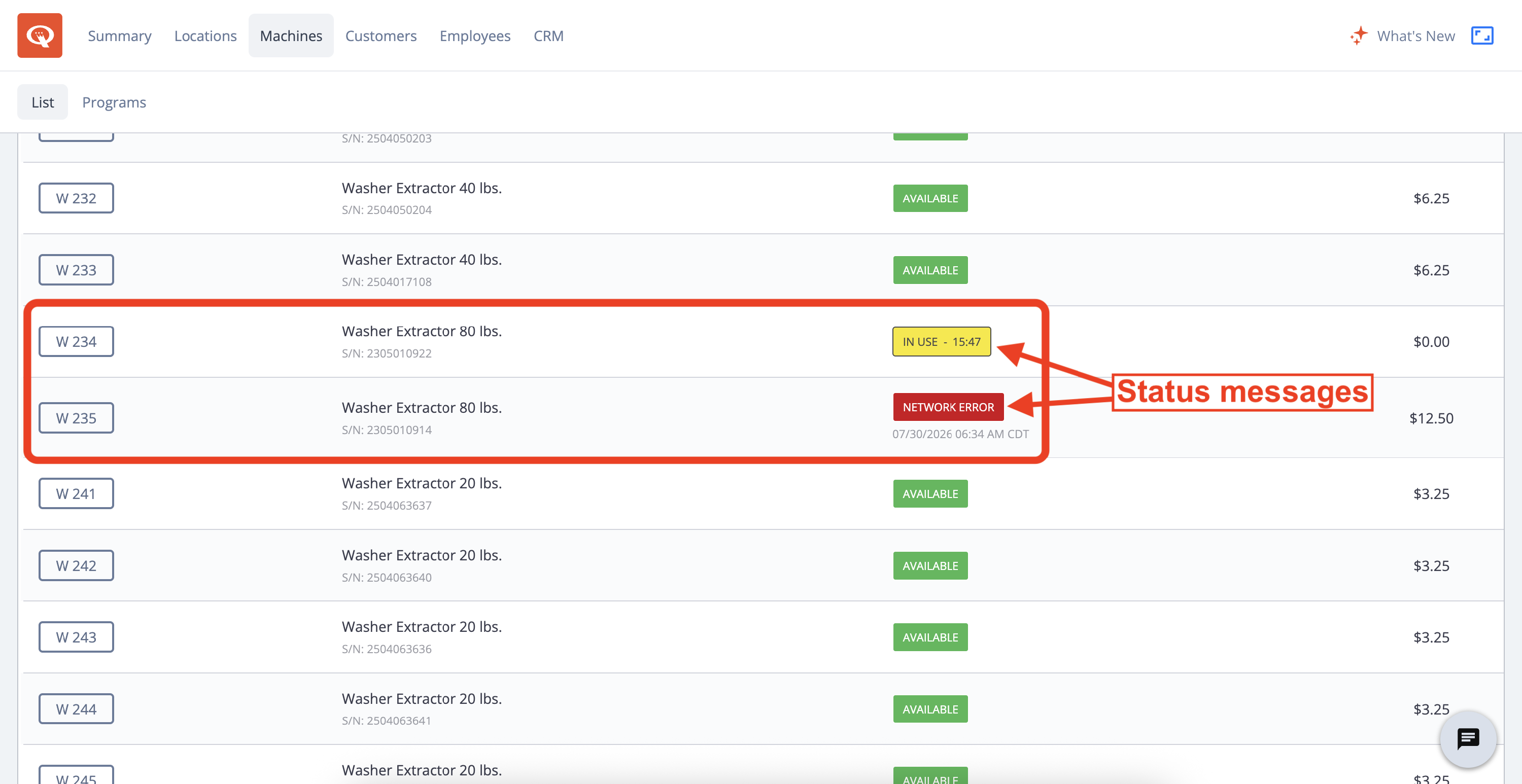The image size is (1522, 784).
Task: Click the $6.25 price for W 232
Action: point(1431,198)
